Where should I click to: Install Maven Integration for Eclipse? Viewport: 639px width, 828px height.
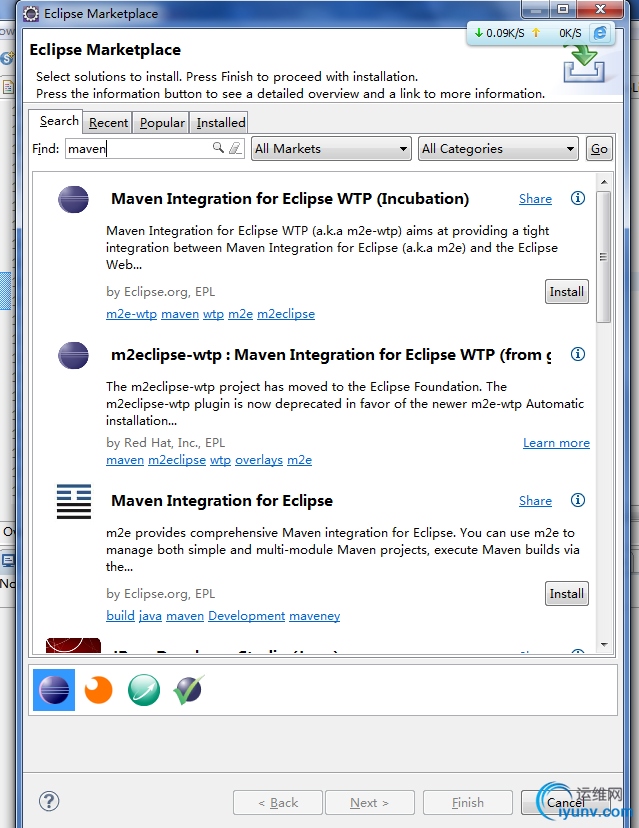567,594
